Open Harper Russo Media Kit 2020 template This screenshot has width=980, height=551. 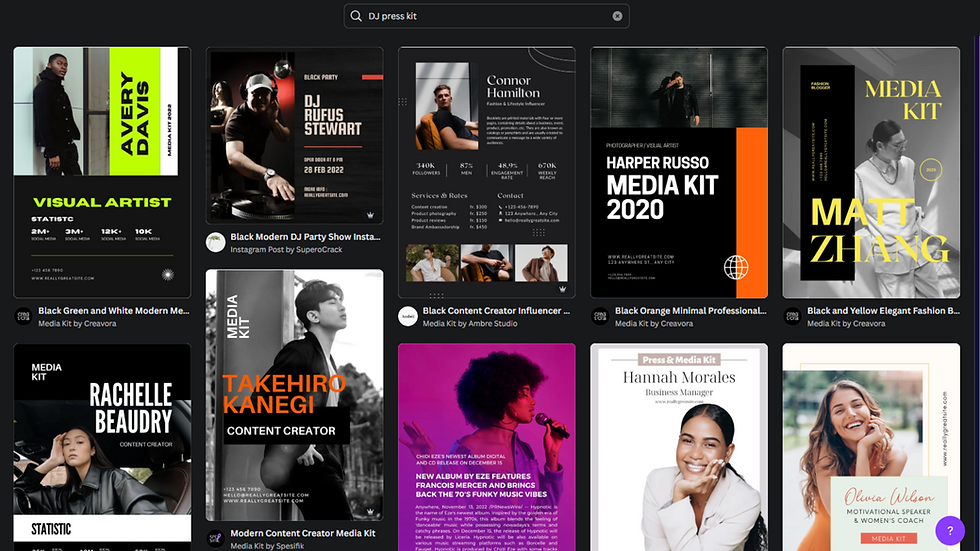[679, 172]
